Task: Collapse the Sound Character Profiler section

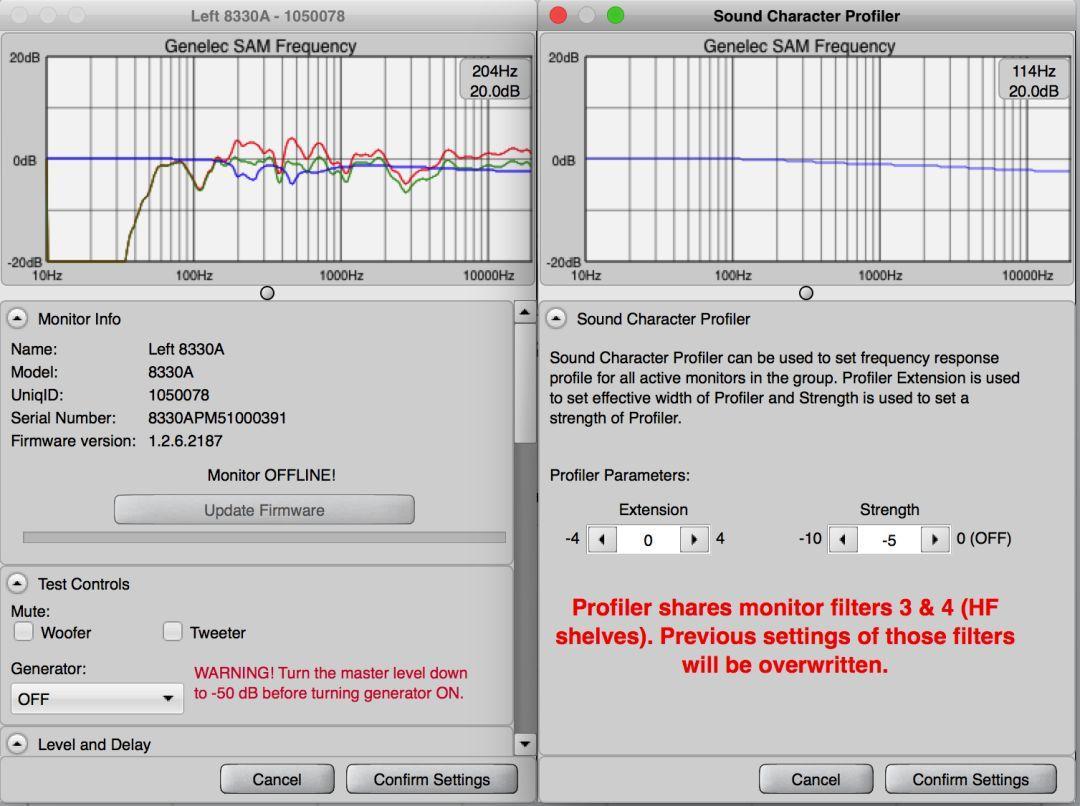Action: pos(556,319)
